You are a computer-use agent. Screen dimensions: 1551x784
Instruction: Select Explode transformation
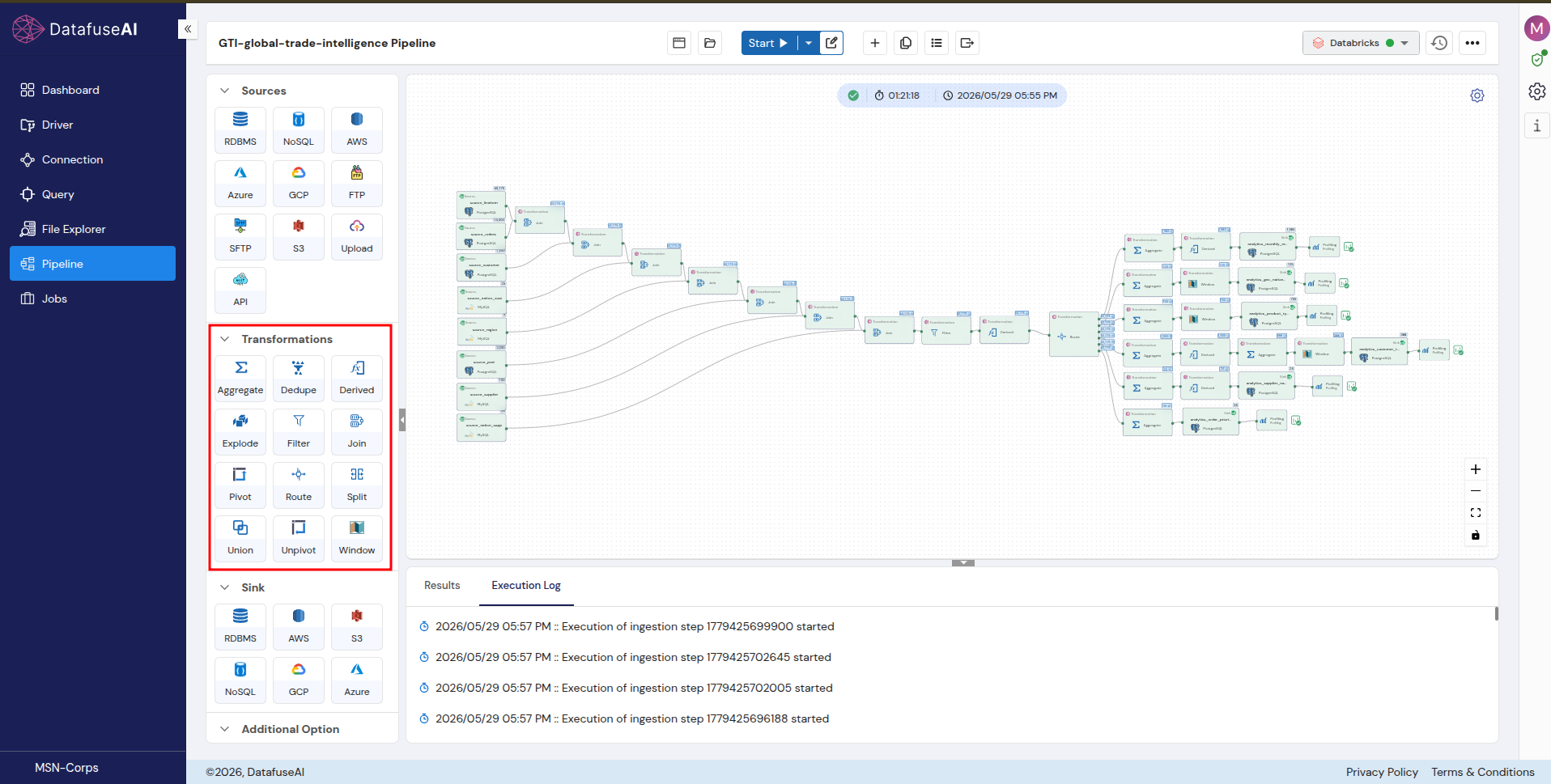pyautogui.click(x=240, y=431)
